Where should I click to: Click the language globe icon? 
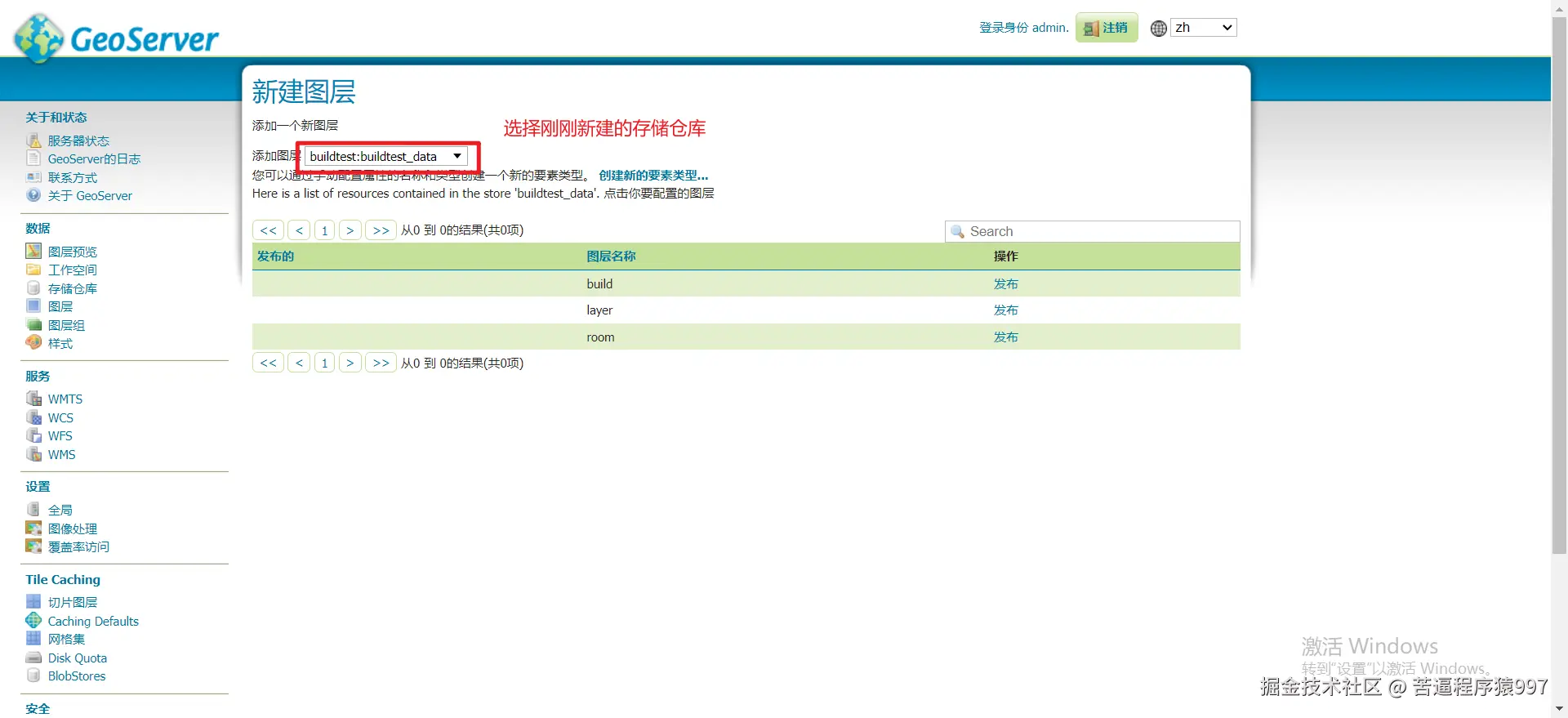click(1158, 29)
